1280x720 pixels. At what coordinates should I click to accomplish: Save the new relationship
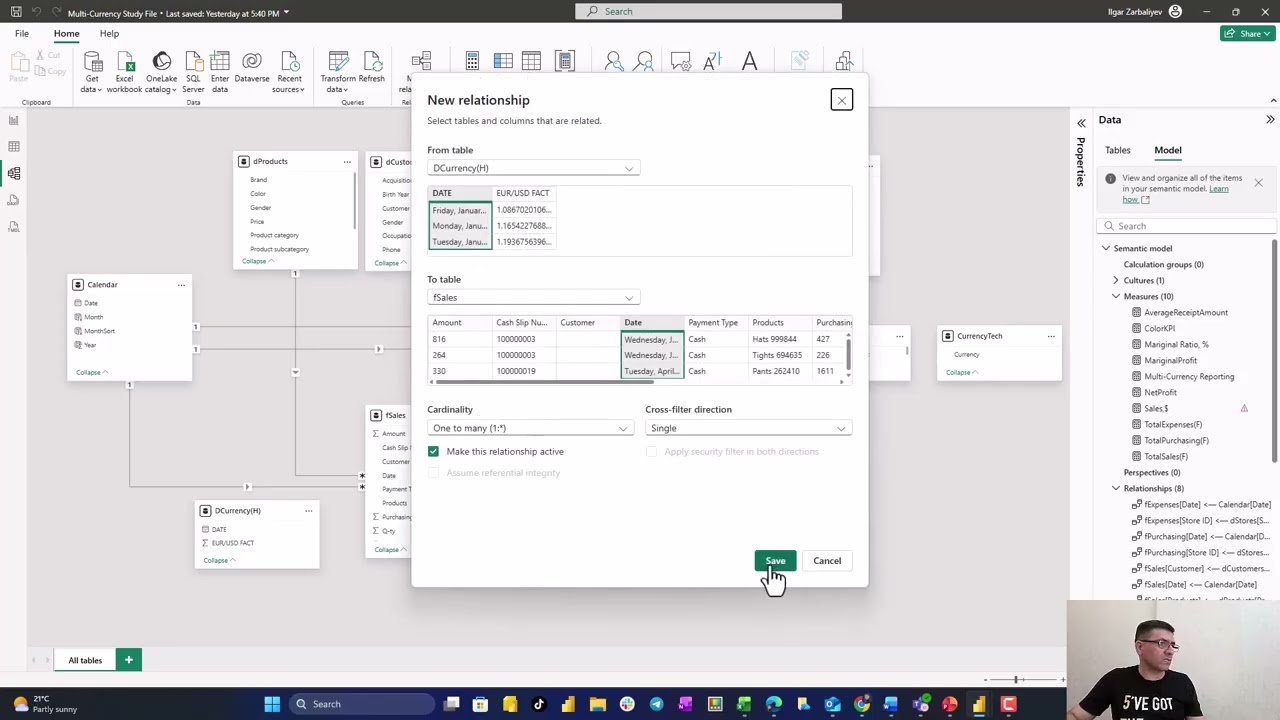point(775,561)
